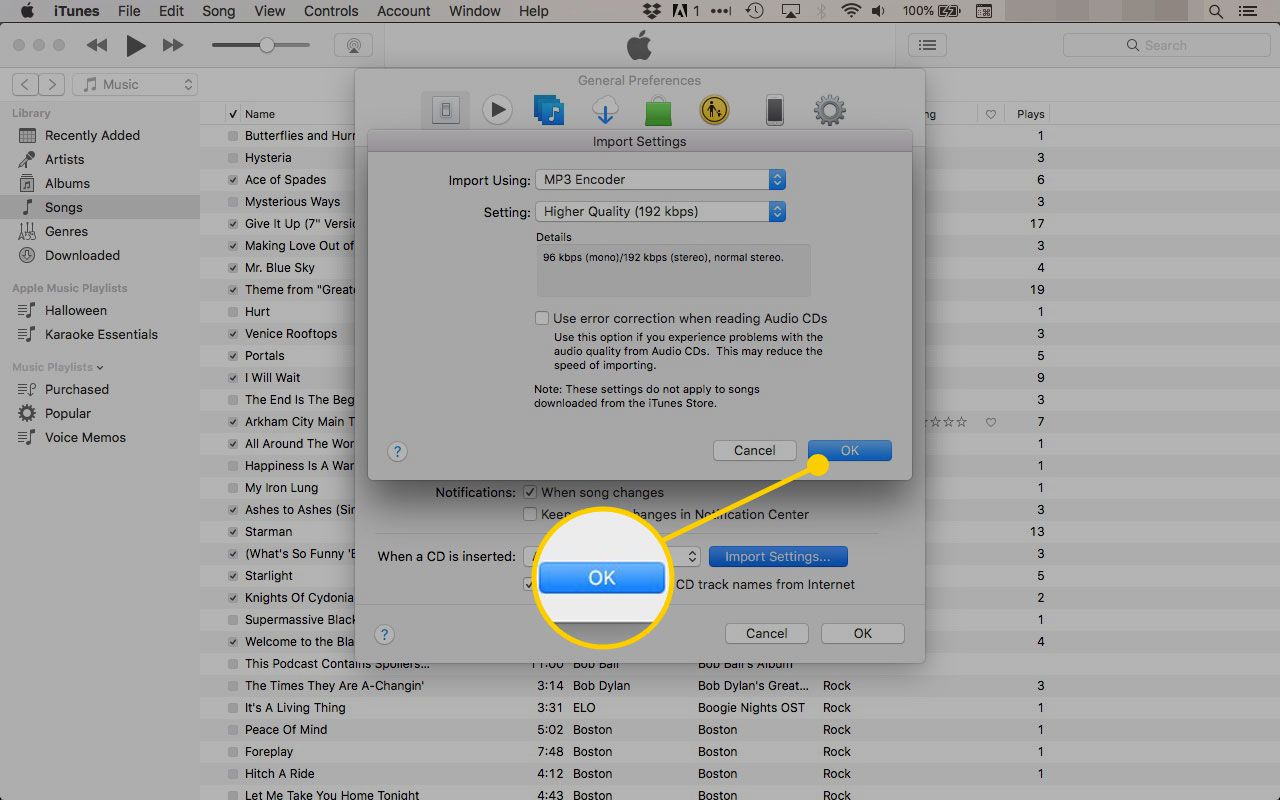
Task: Select Genres in Library sidebar
Action: [66, 232]
